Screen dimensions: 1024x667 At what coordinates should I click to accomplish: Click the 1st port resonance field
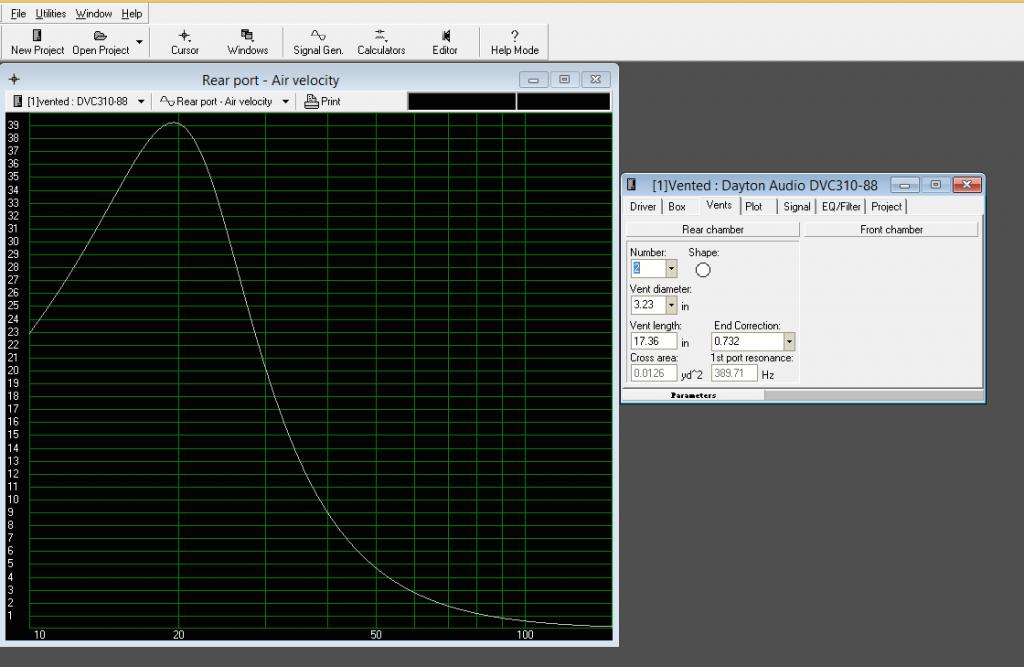pos(734,374)
